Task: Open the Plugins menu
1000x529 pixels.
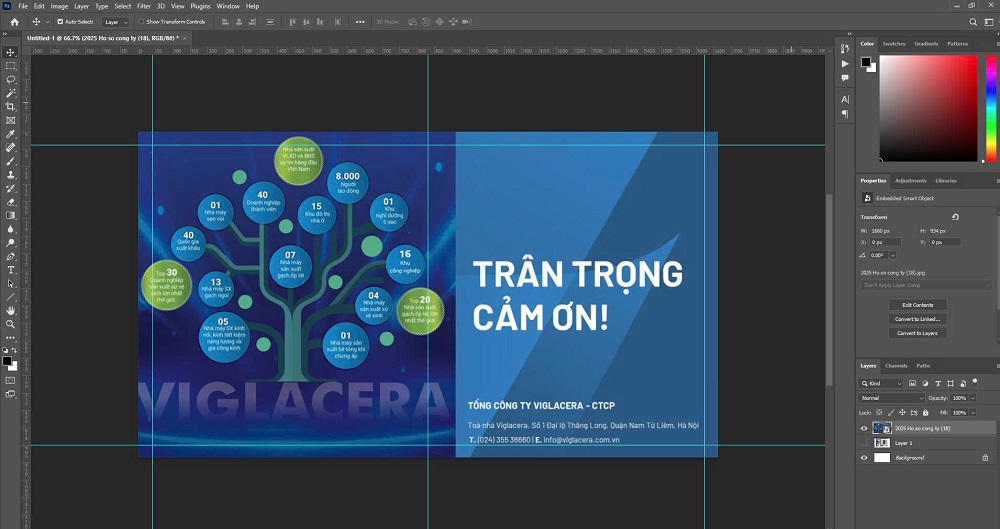Action: (200, 6)
